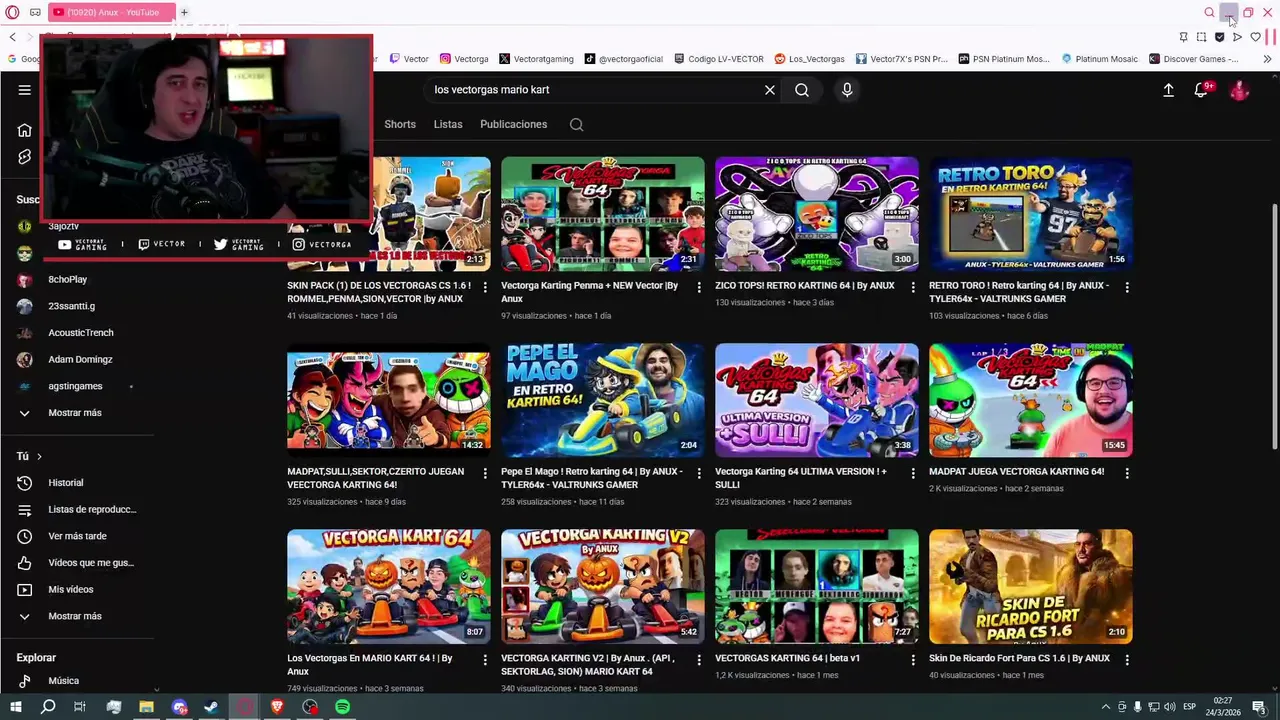Open options for Skin De Ricardo Fort video
This screenshot has width=1280, height=720.
click(x=1127, y=660)
